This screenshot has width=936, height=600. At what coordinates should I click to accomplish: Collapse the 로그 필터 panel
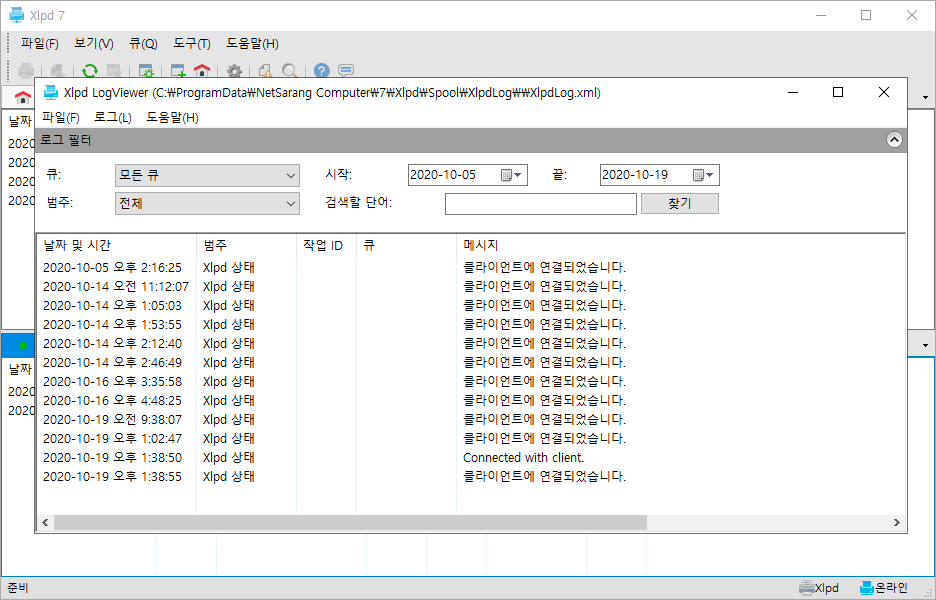coord(894,140)
